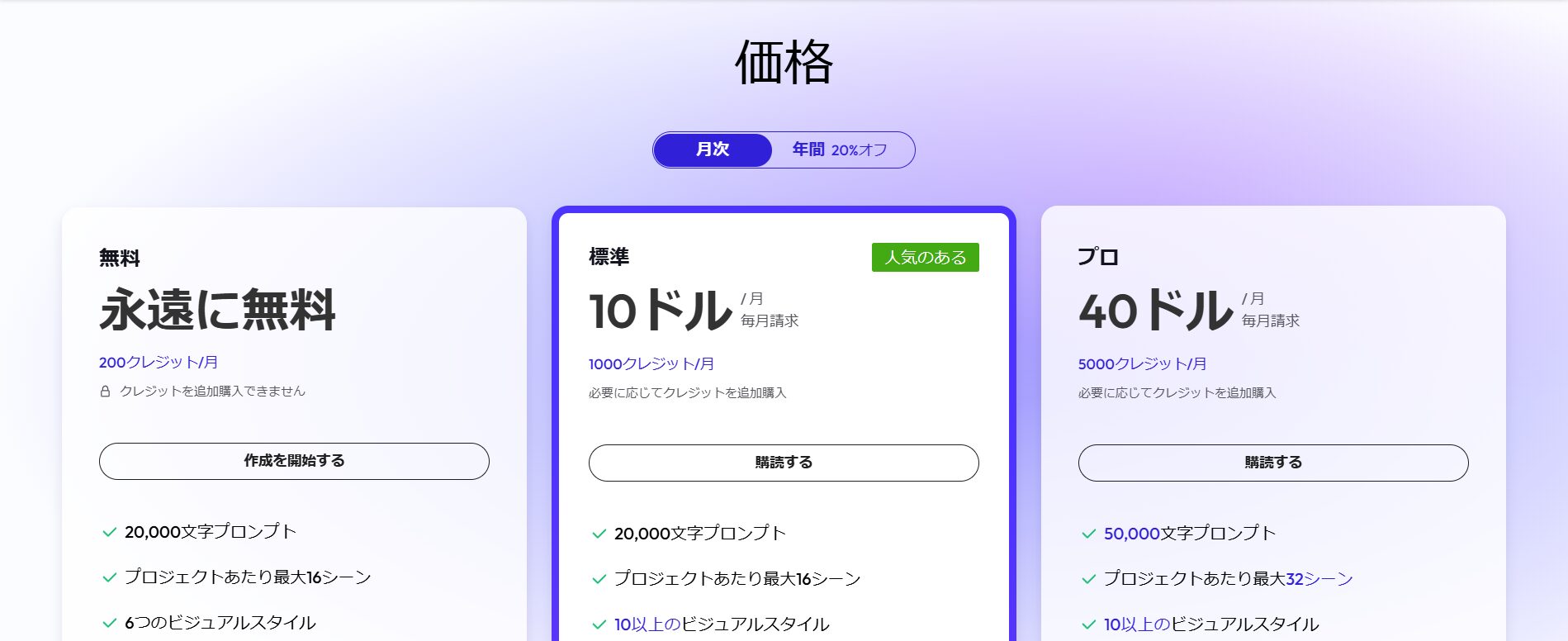Image resolution: width=1568 pixels, height=641 pixels.
Task: Switch billing to 年間 20%オフ
Action: [840, 150]
